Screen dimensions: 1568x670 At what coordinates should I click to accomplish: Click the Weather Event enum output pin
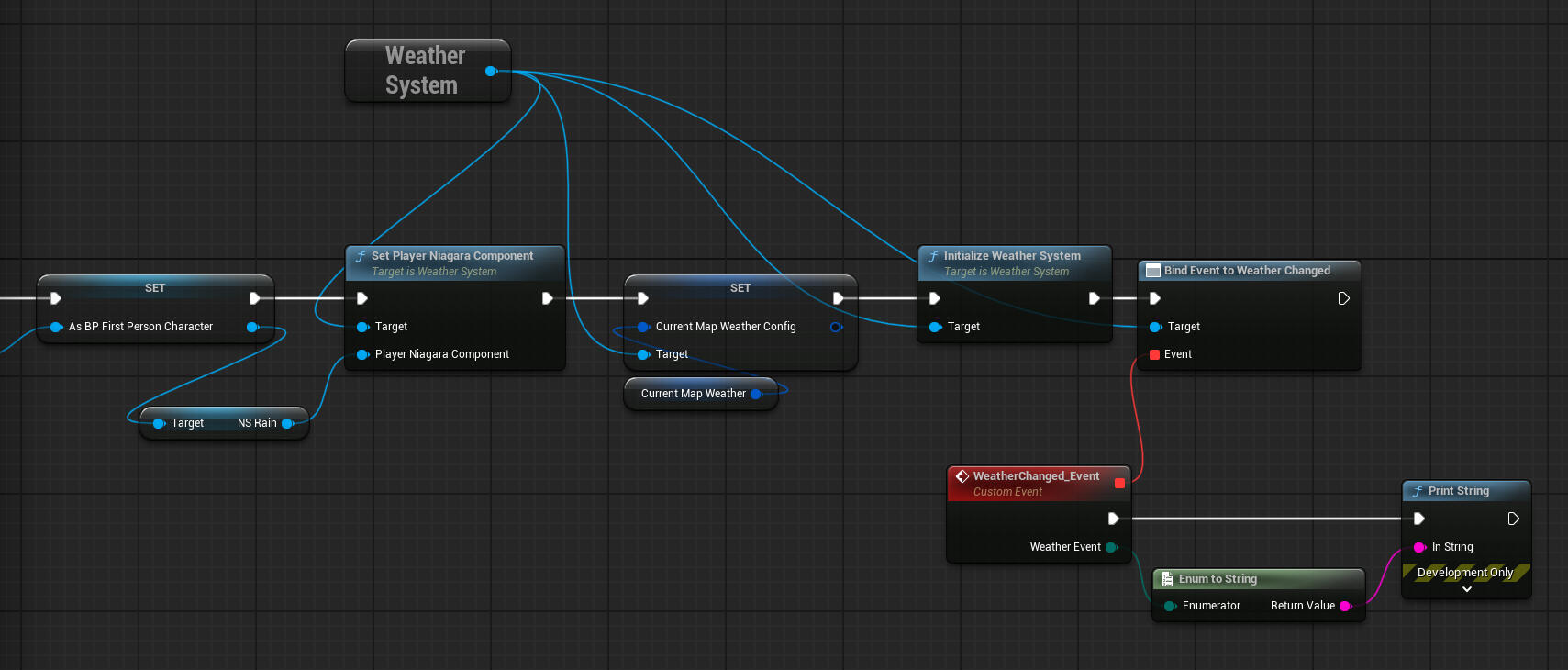coord(1111,547)
